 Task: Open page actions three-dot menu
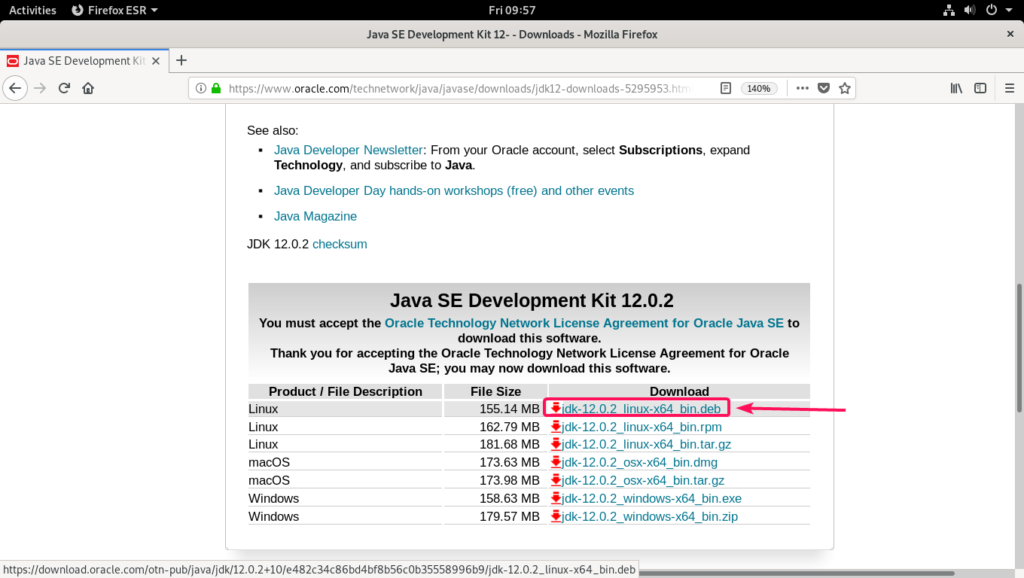(x=801, y=88)
